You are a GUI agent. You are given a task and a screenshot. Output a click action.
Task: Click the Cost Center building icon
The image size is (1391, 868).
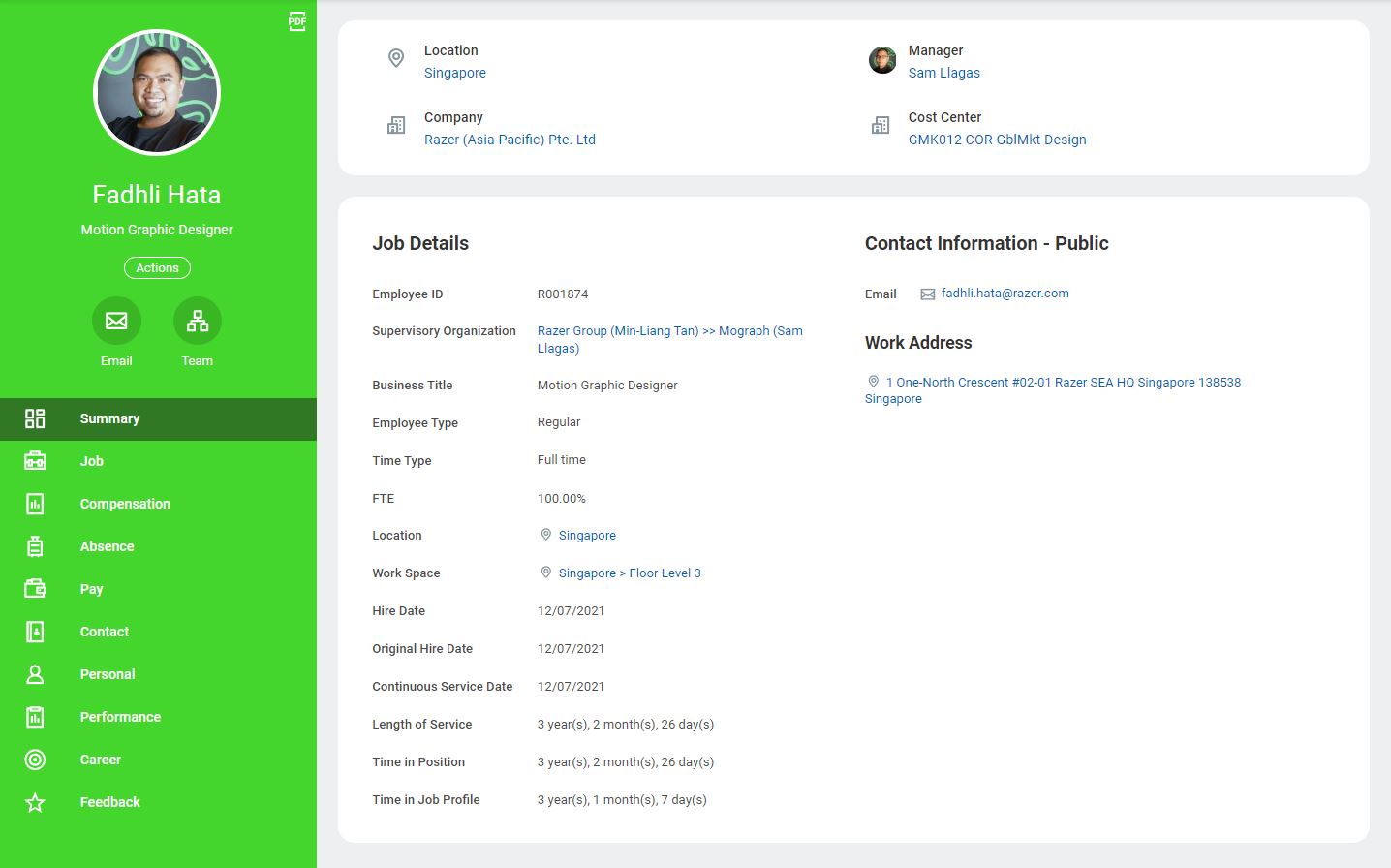(881, 125)
